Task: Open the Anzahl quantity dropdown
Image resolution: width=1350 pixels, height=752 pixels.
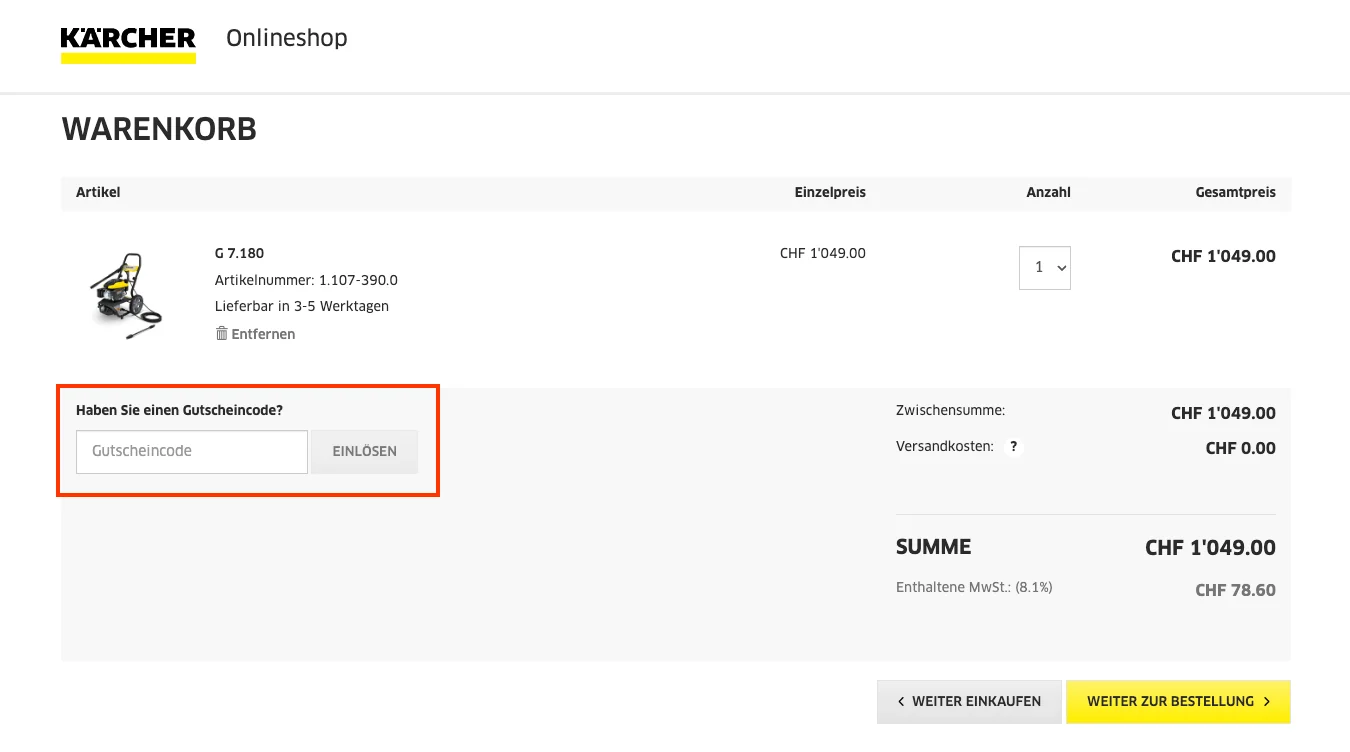Action: 1045,268
